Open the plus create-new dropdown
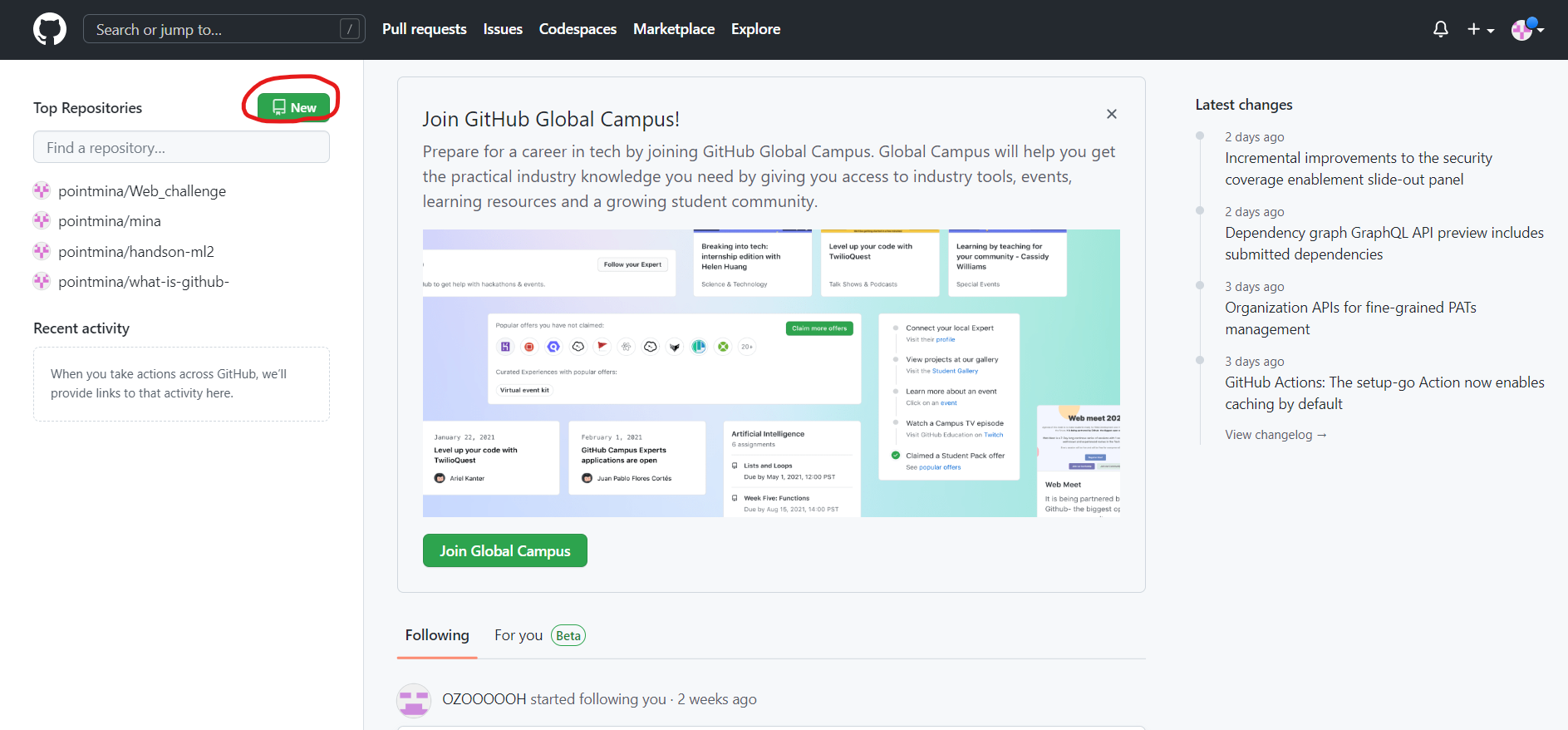The height and width of the screenshot is (730, 1568). click(x=1481, y=29)
